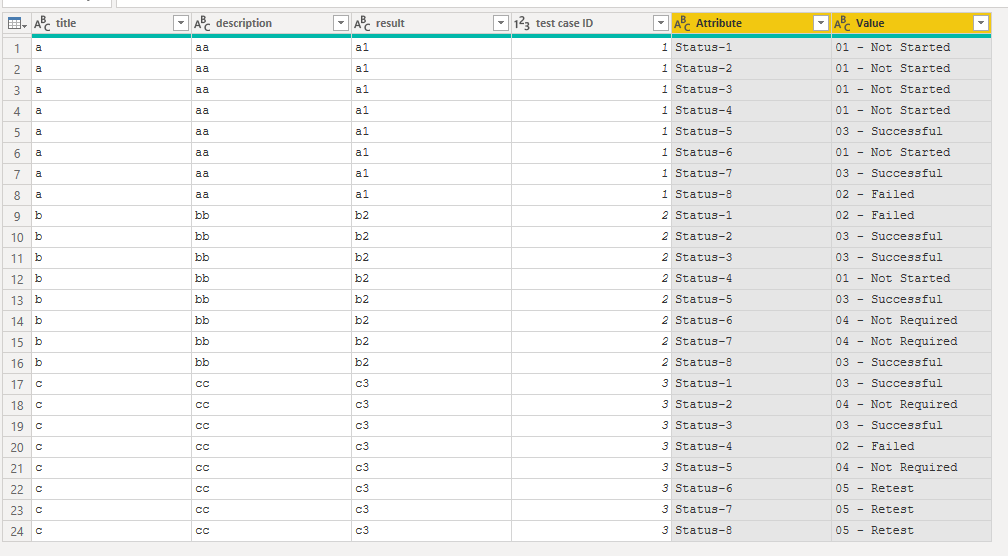Screen dimensions: 1008x556
Task: Select row number 20
Action: click(x=17, y=447)
